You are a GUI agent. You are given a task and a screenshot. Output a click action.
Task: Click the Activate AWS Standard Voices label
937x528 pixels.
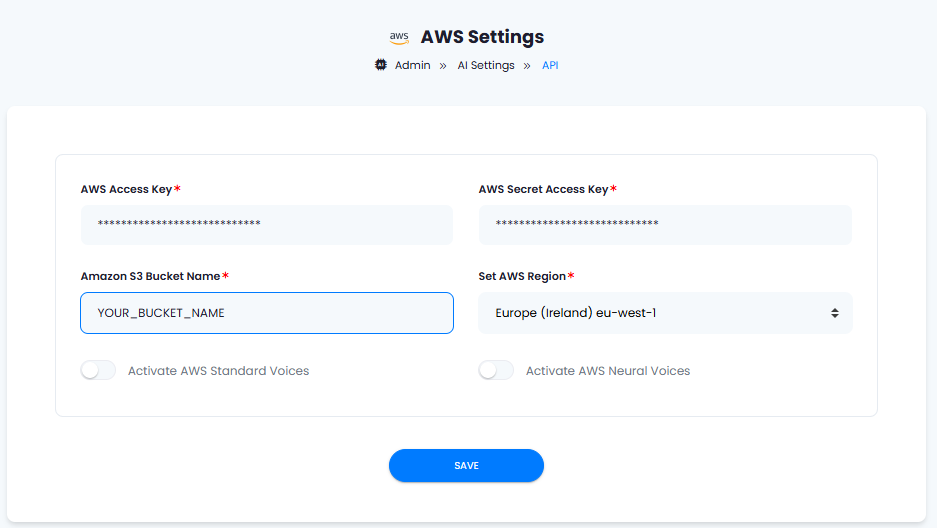coord(218,371)
